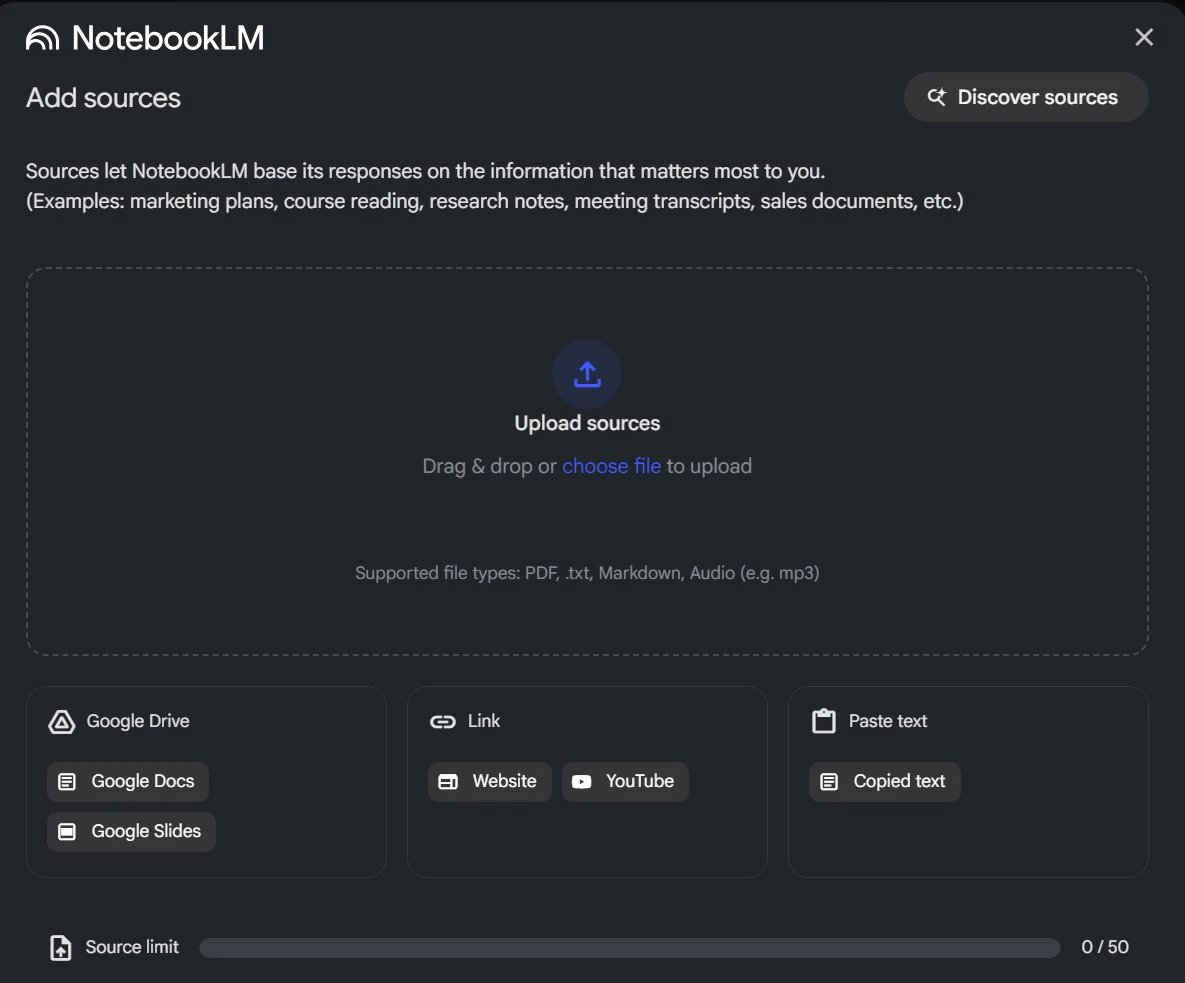This screenshot has width=1185, height=983.
Task: Click the Supported file types text
Action: (x=587, y=573)
